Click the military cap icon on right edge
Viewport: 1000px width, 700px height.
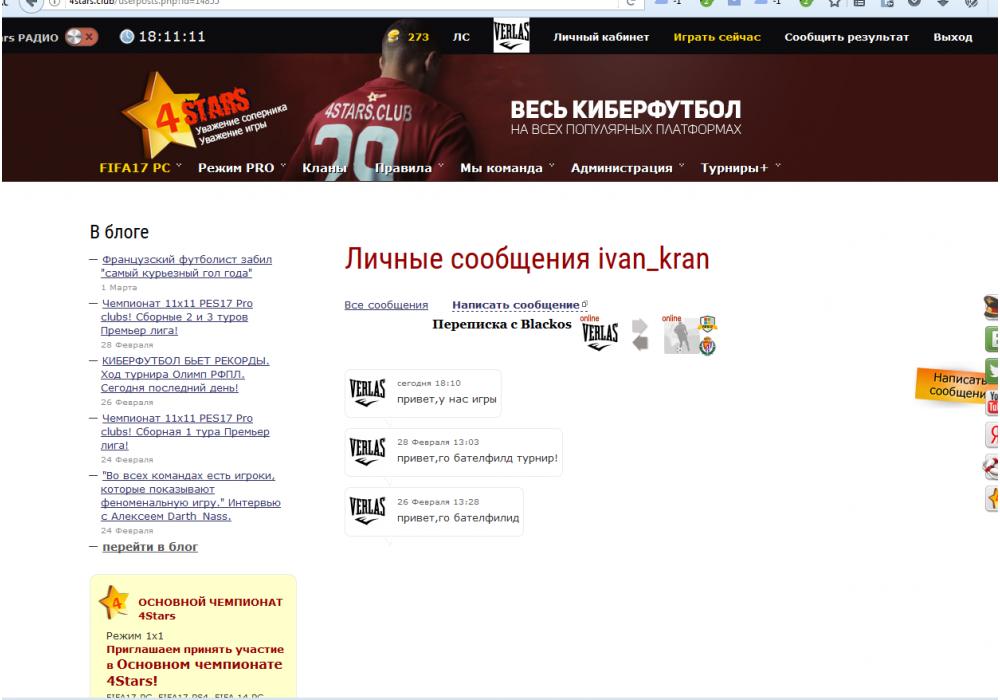click(991, 307)
